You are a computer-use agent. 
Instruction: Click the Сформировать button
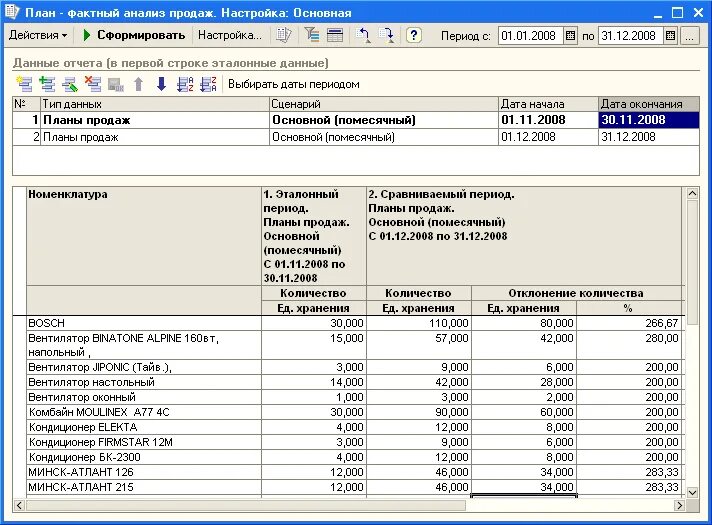(x=134, y=35)
